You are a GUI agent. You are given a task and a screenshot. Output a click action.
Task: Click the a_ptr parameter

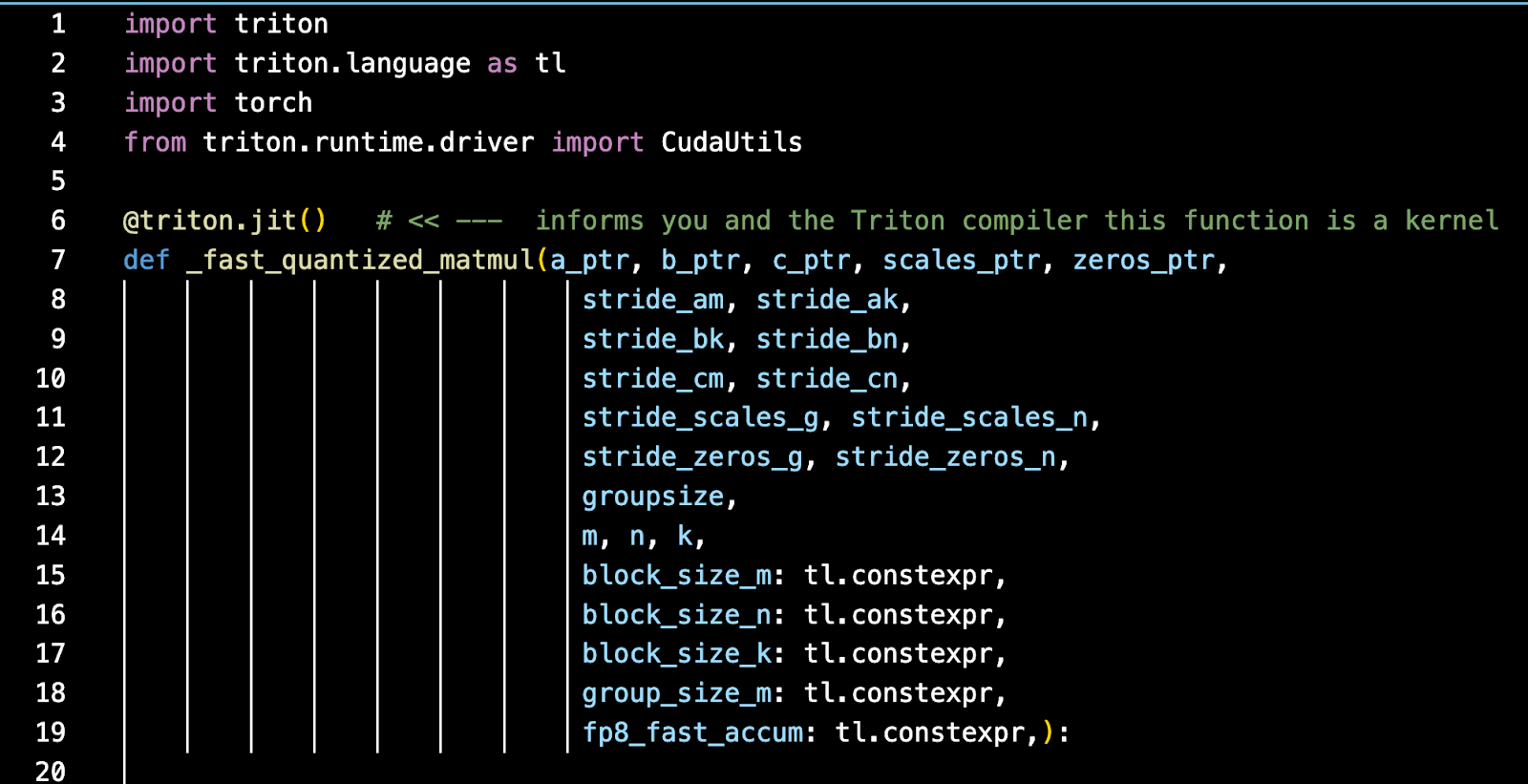[589, 260]
